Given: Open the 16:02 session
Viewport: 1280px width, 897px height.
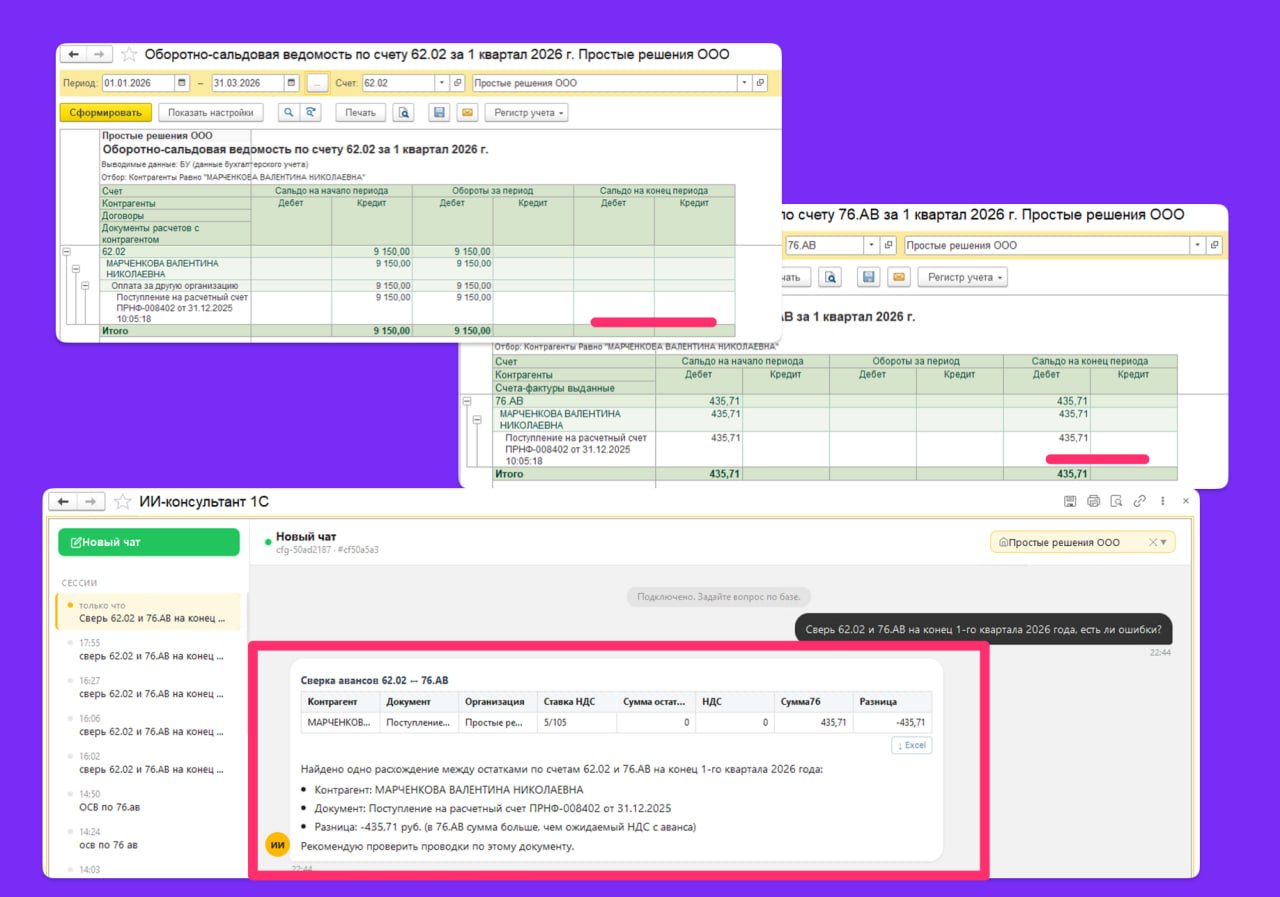Looking at the screenshot, I should click(x=148, y=763).
